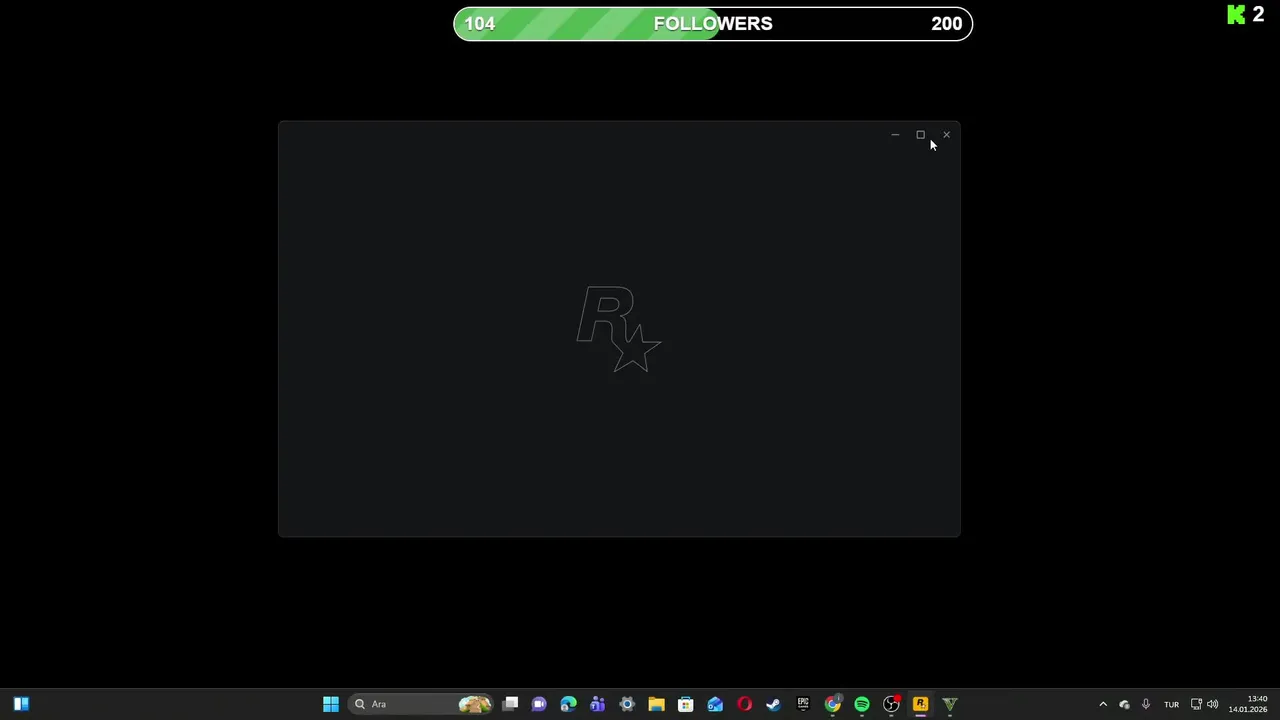Viewport: 1280px width, 720px height.
Task: Expand the hidden system tray icons
Action: click(x=1103, y=704)
